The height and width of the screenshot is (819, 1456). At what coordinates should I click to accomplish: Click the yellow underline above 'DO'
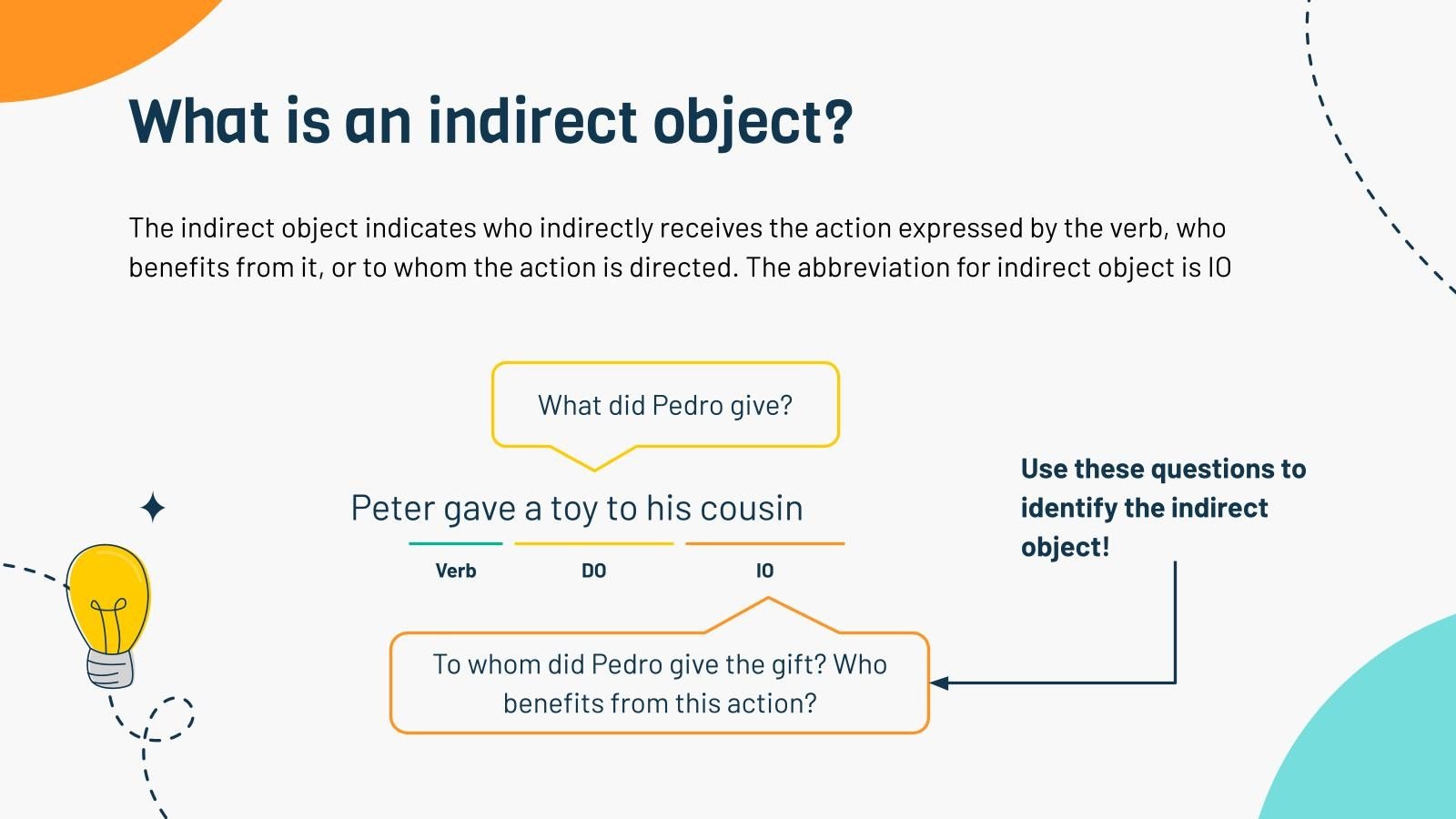pyautogui.click(x=593, y=543)
